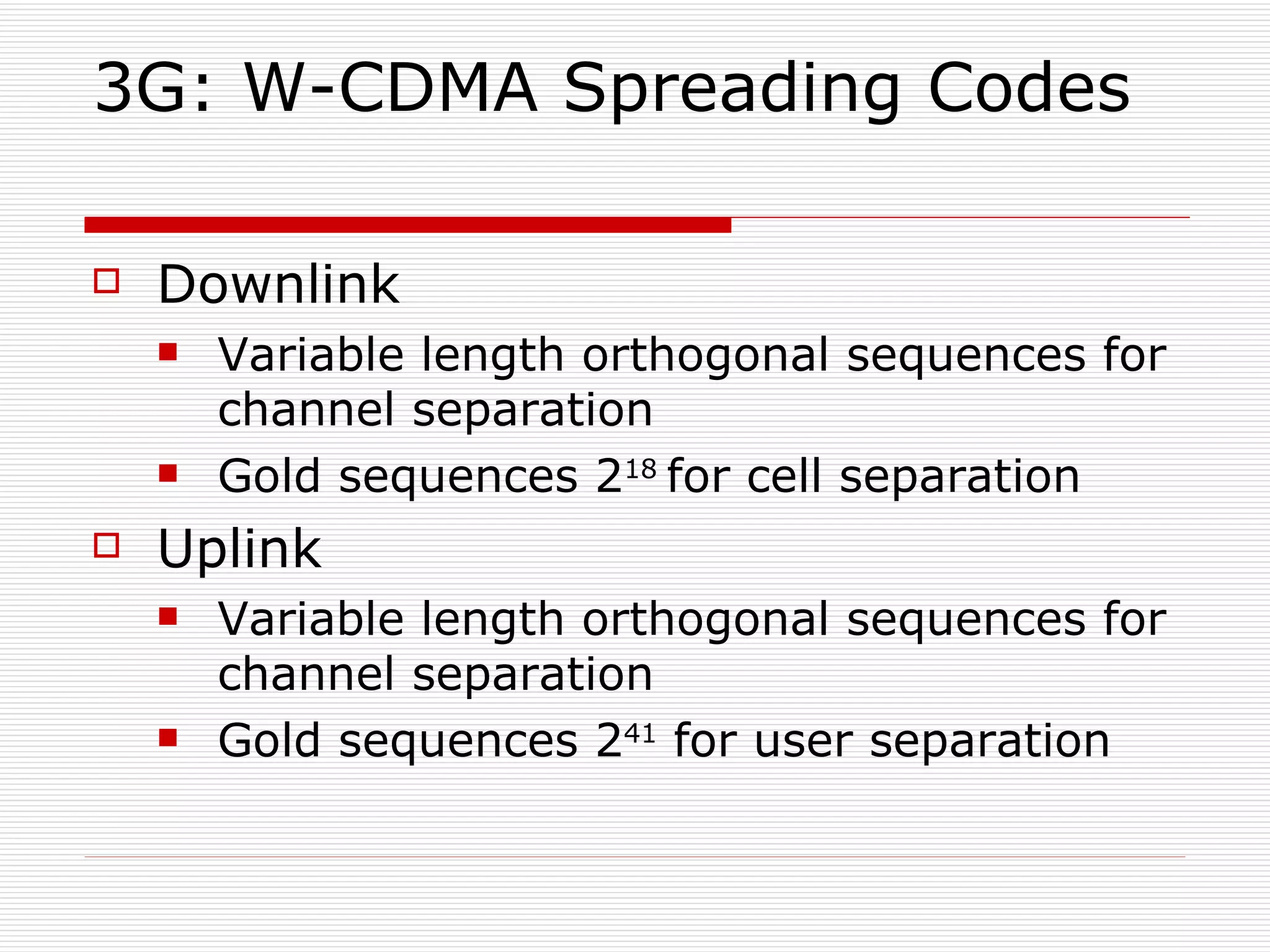Click 'for cell separation' text
Screen dimensions: 1270x952
[873, 477]
